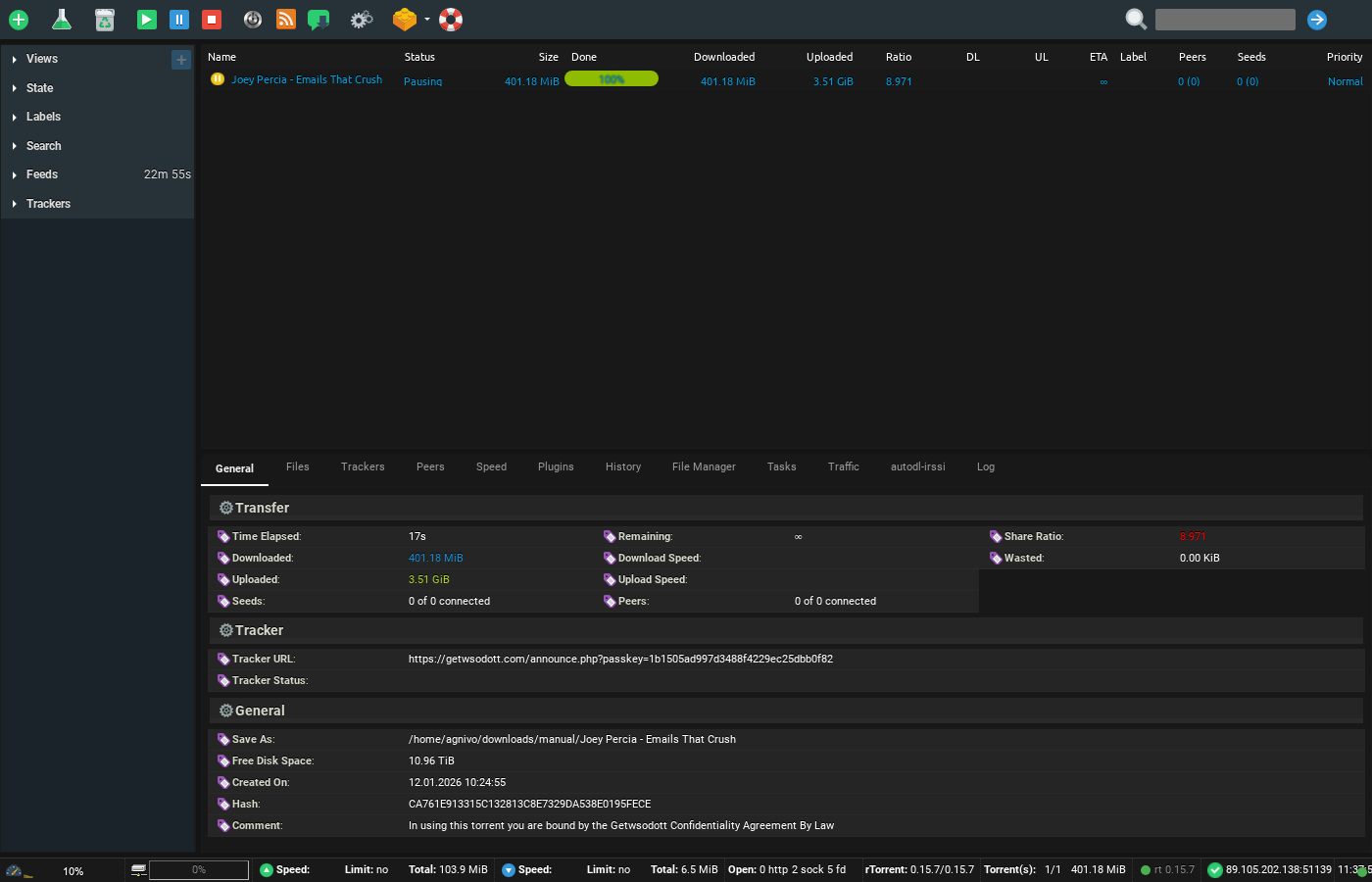The height and width of the screenshot is (882, 1372).
Task: Click inside the search input field
Action: click(1225, 20)
